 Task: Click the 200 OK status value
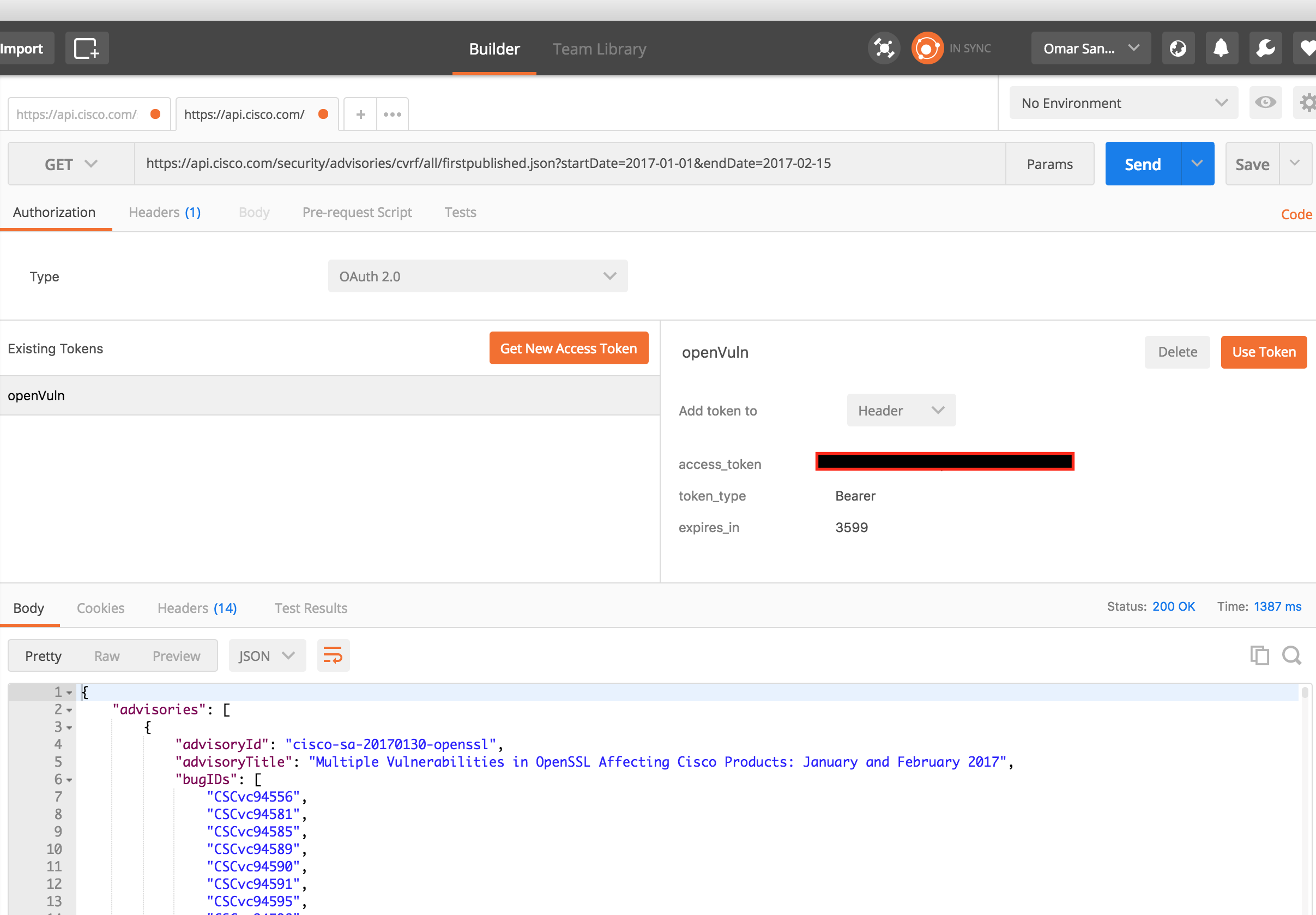point(1173,606)
